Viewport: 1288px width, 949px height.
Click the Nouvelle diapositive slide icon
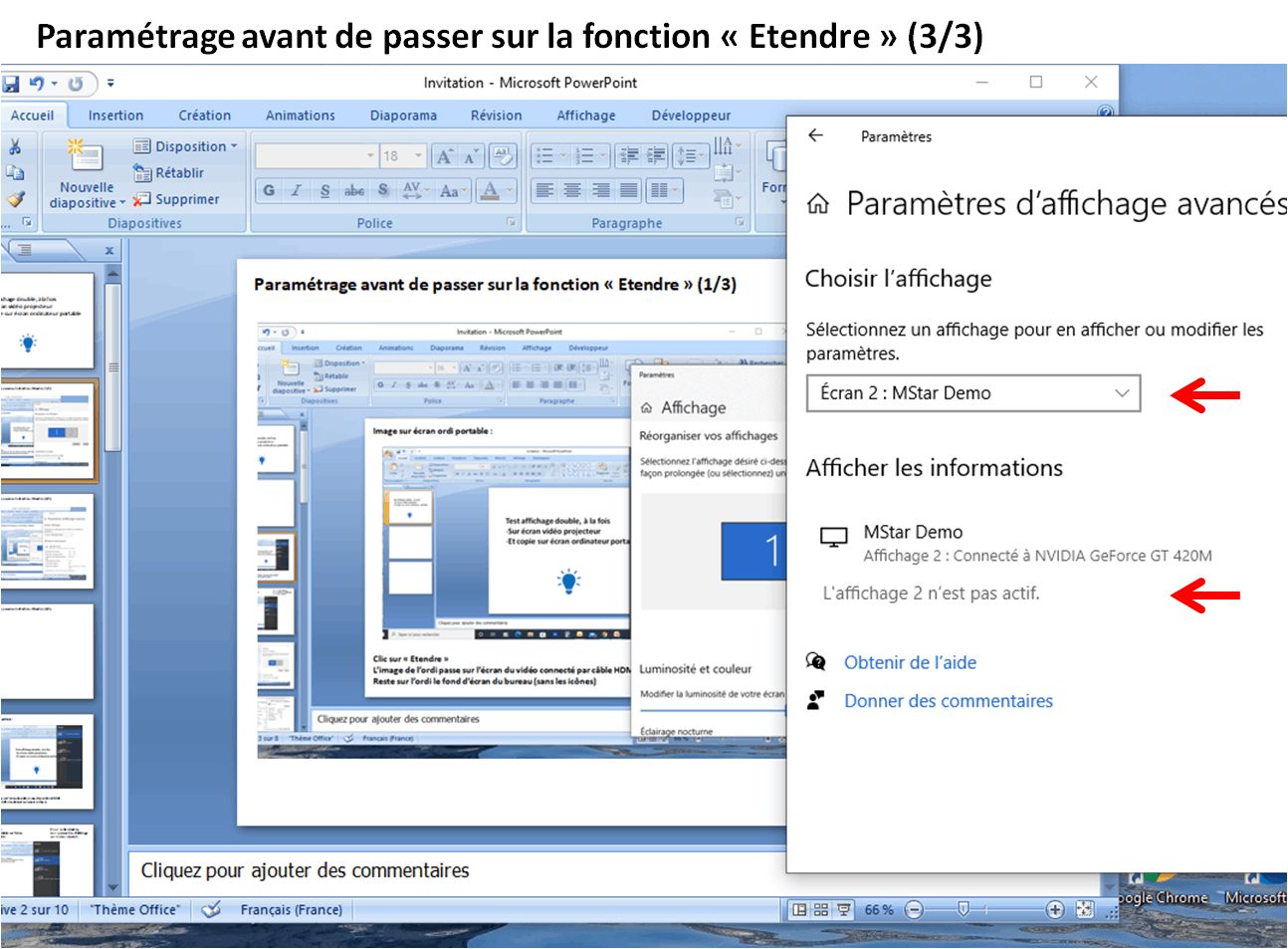point(86,155)
